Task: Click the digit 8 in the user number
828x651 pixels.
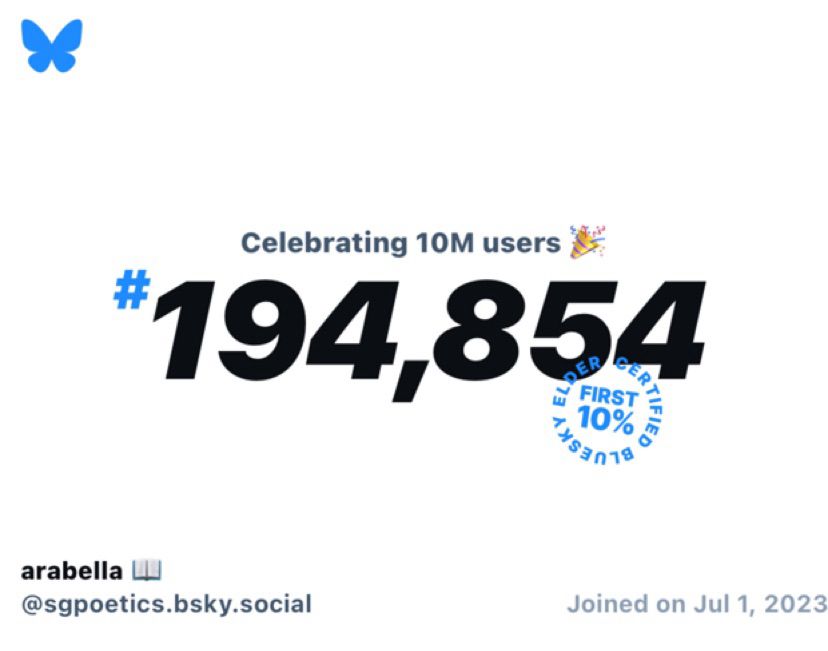Action: pos(477,329)
